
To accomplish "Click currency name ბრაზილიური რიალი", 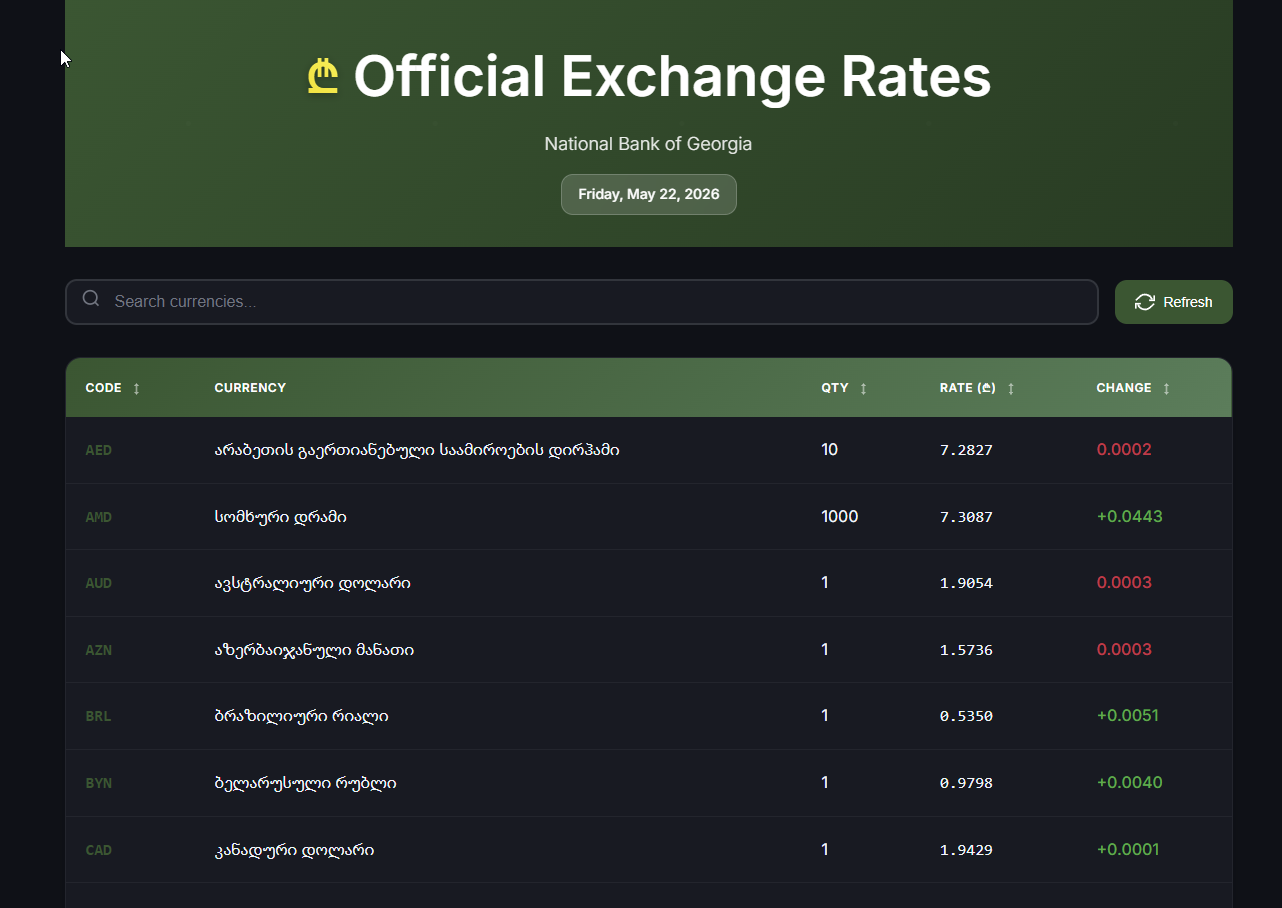I will [301, 716].
